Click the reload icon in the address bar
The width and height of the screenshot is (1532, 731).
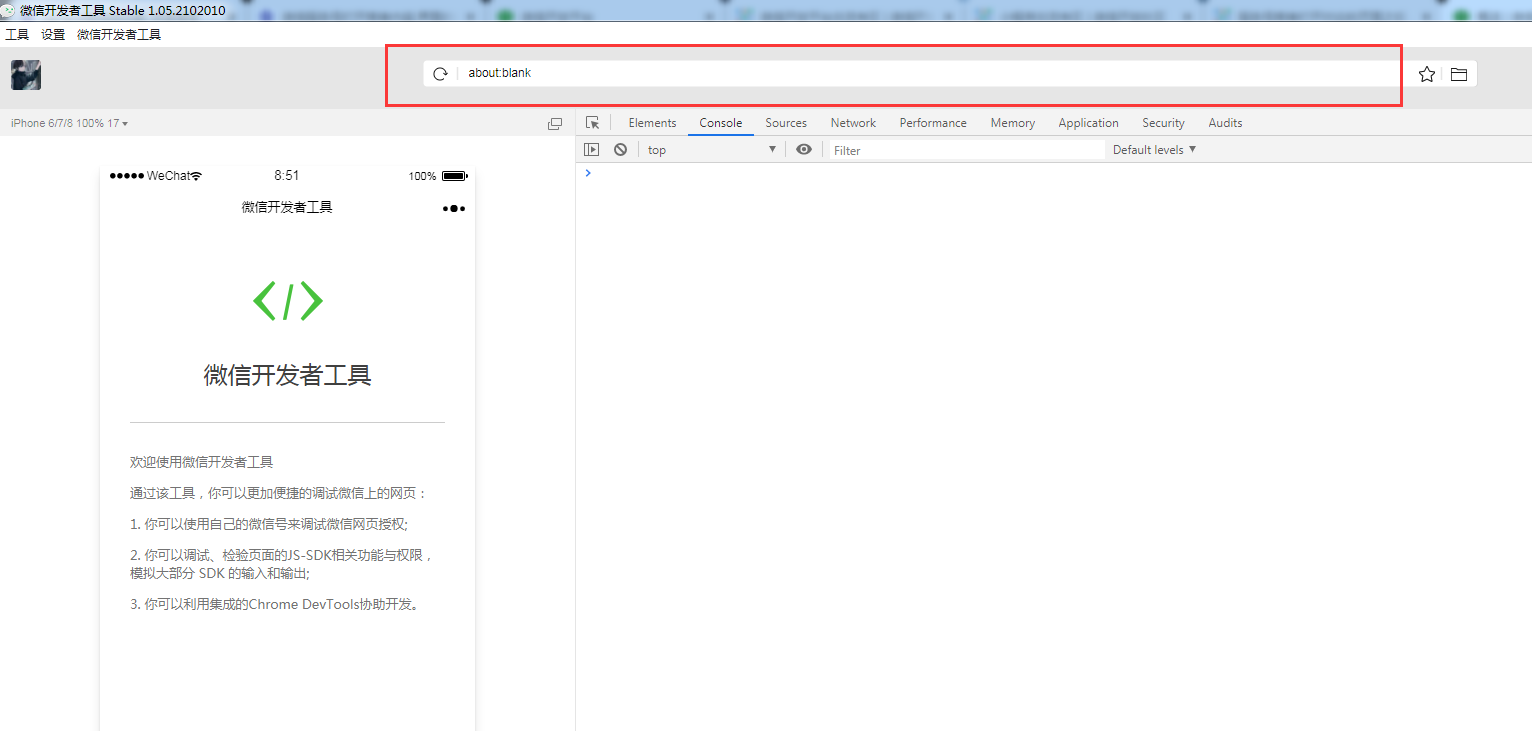click(440, 74)
